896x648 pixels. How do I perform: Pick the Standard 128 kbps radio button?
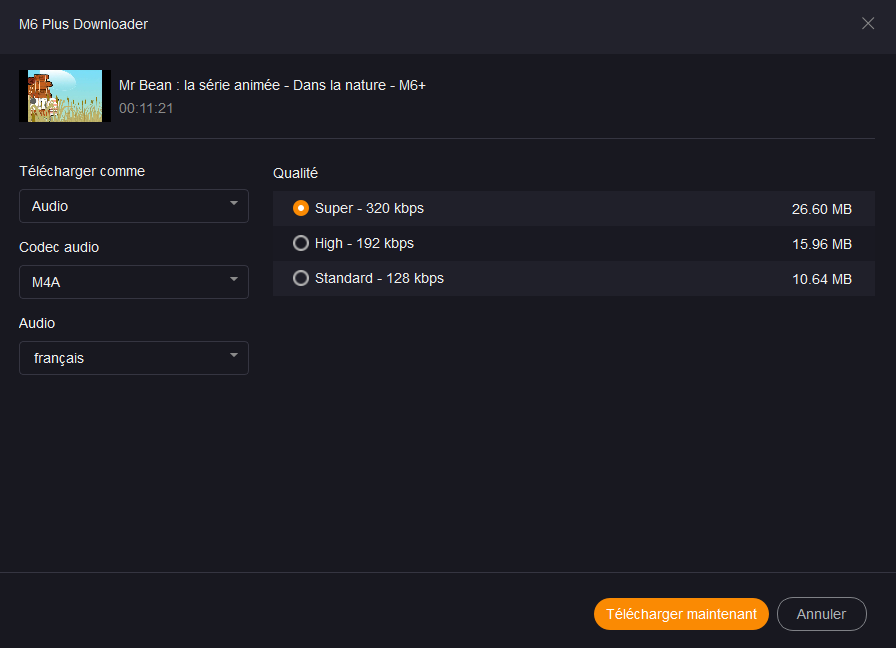click(301, 279)
